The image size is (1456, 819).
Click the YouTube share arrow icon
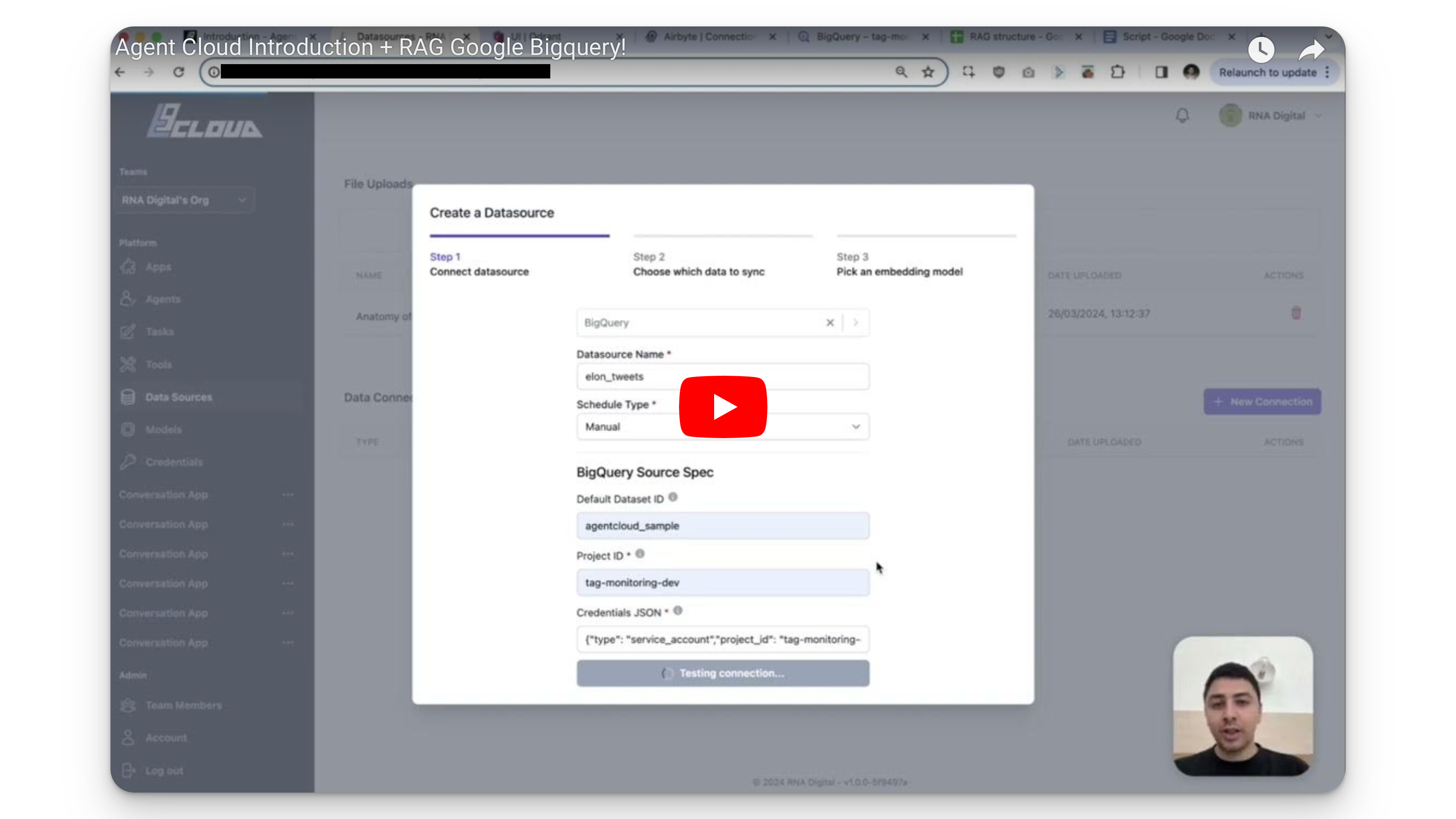(1311, 50)
